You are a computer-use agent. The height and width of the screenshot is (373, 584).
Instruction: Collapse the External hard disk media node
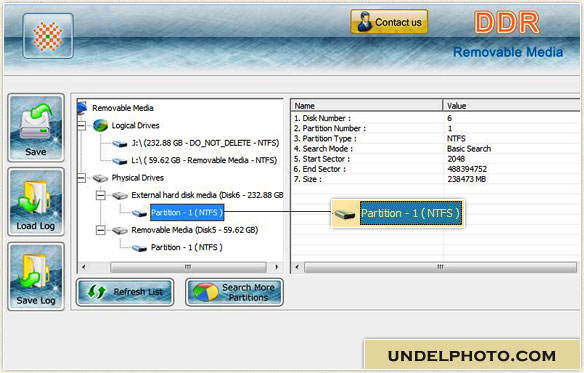point(101,195)
